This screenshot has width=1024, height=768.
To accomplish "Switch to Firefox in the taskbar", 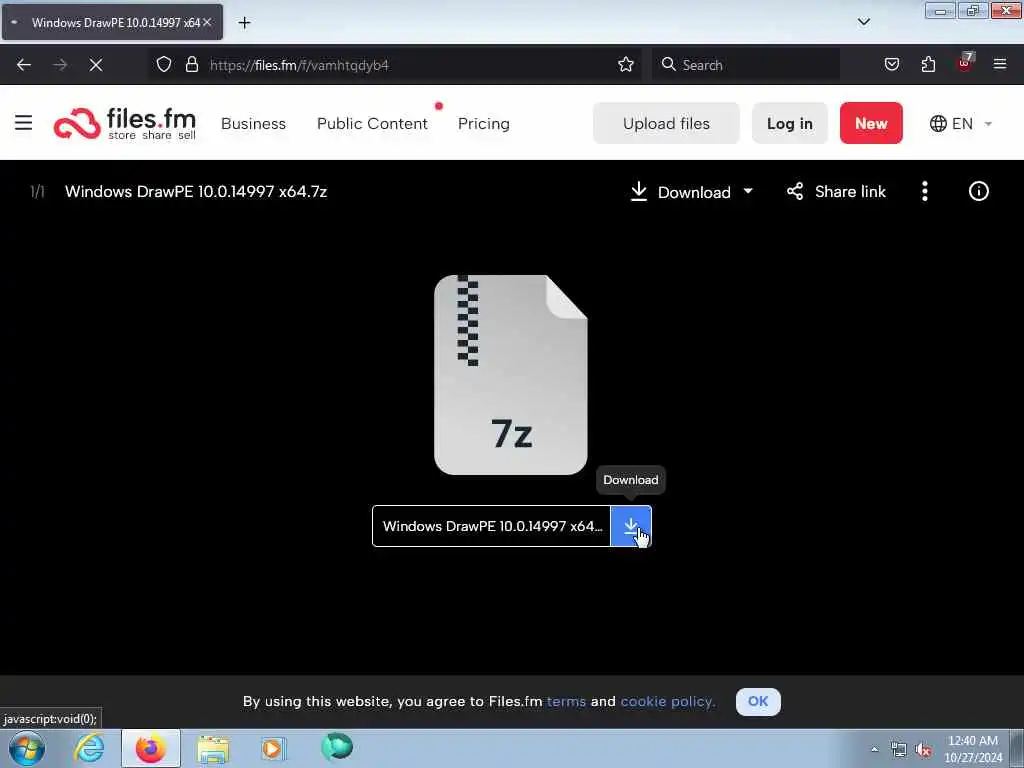I will pos(151,748).
